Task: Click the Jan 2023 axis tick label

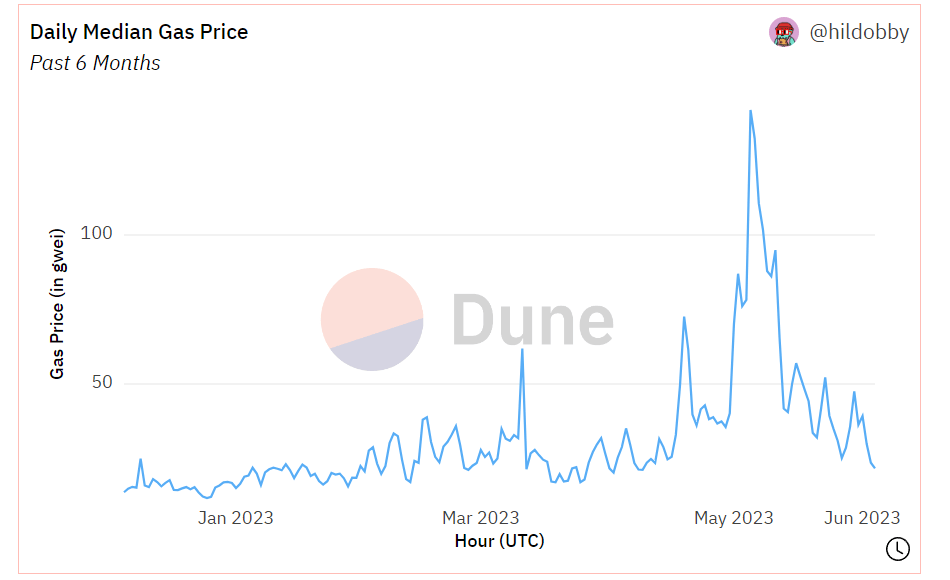Action: pos(235,517)
